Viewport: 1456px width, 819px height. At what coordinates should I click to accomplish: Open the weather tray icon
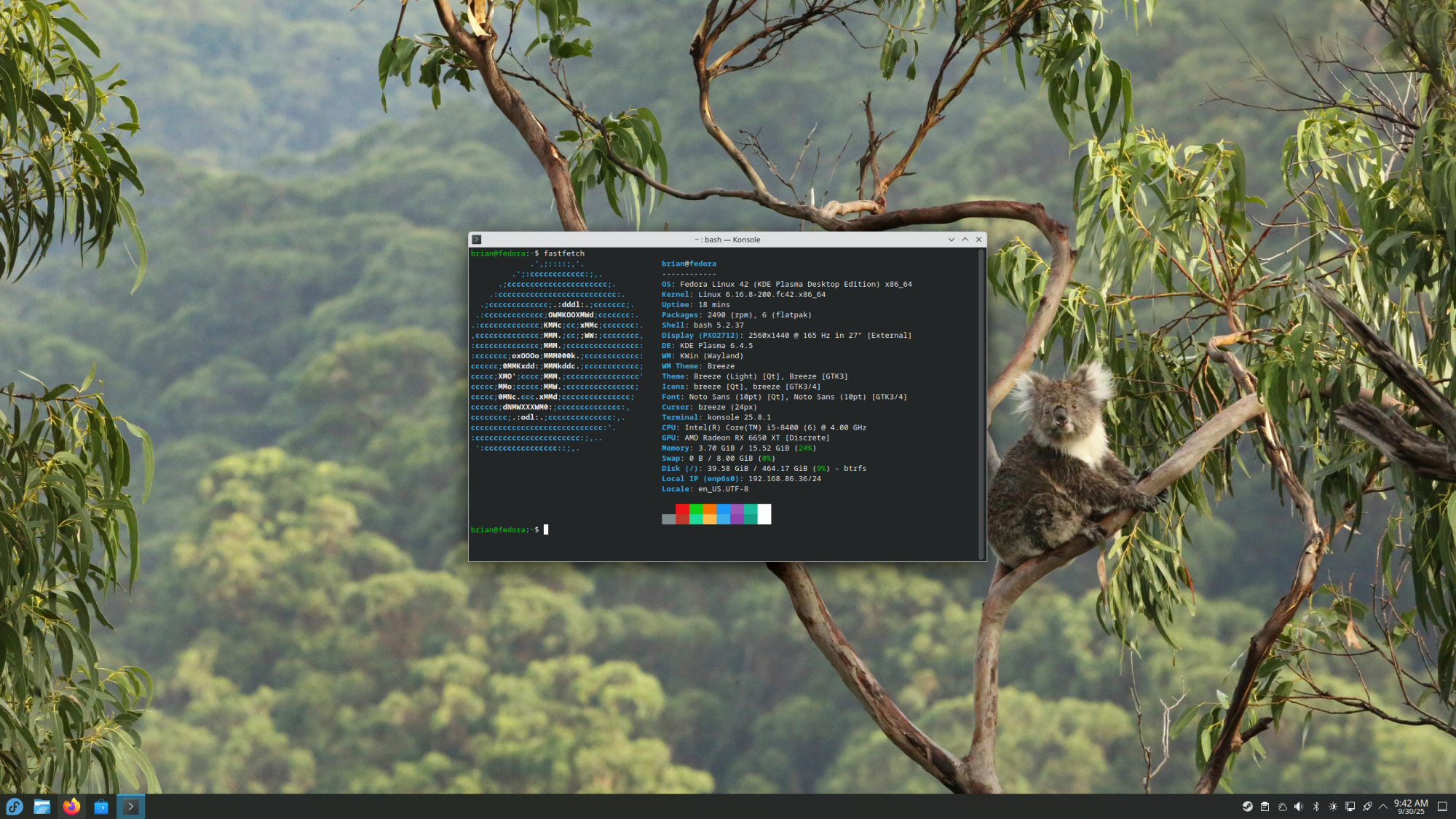point(1282,807)
